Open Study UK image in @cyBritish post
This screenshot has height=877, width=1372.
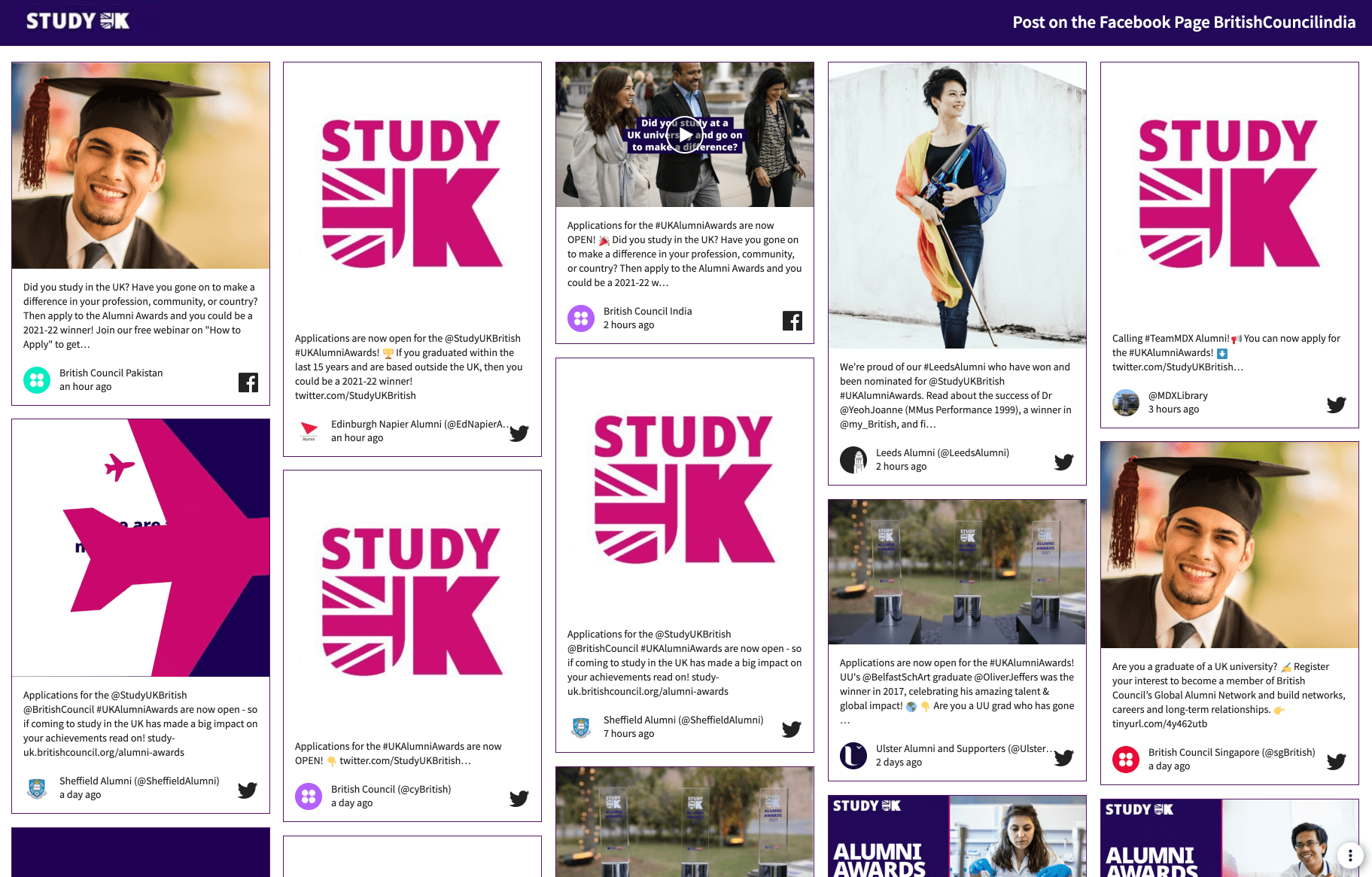tap(412, 599)
